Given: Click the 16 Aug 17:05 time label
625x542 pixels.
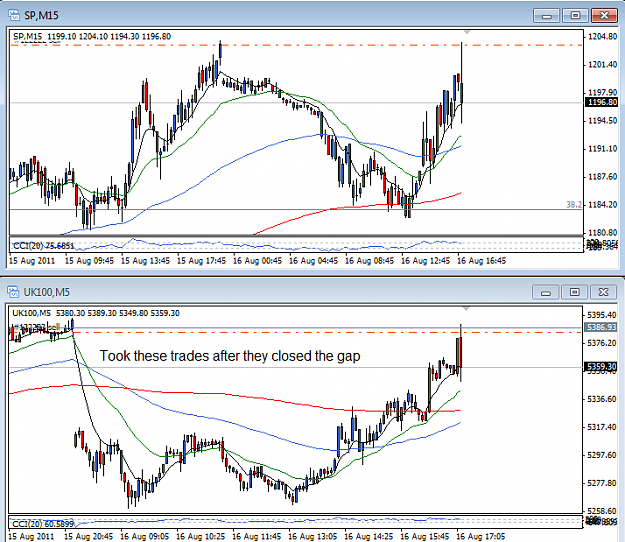Looking at the screenshot, I should [x=481, y=537].
